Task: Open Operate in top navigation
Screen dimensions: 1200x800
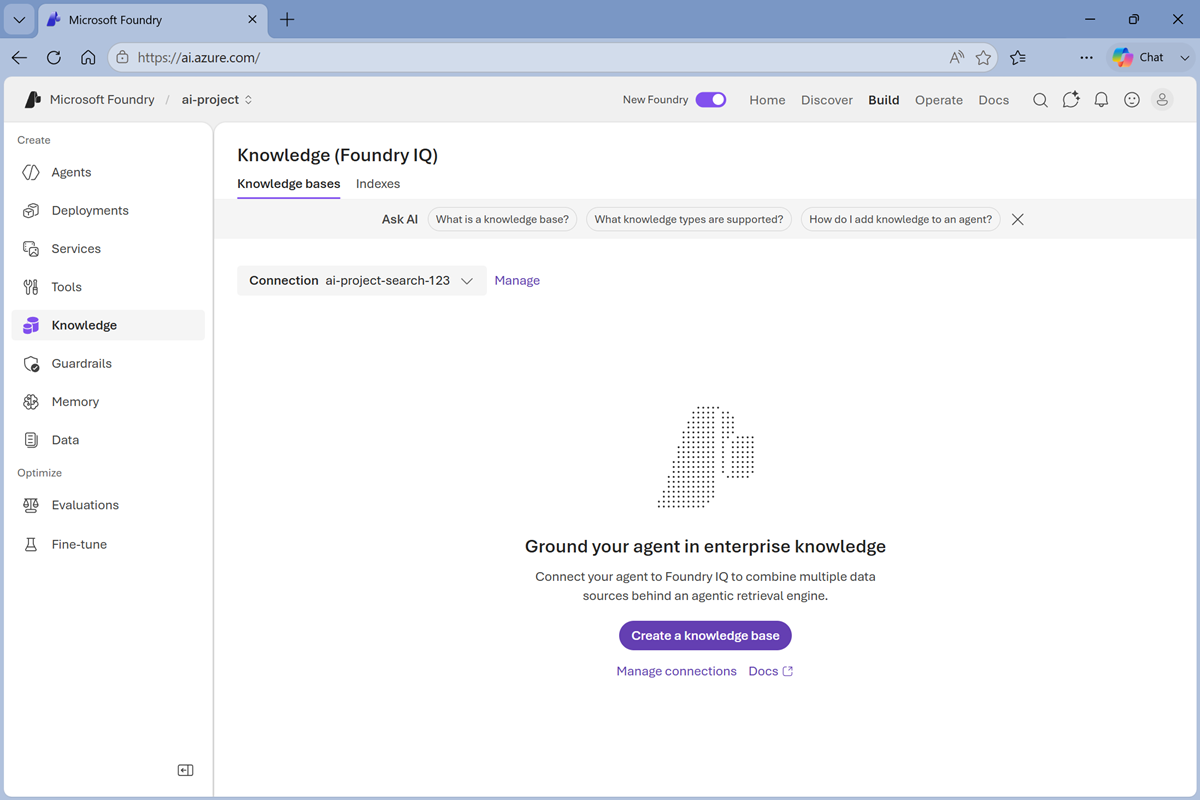Action: [x=939, y=100]
